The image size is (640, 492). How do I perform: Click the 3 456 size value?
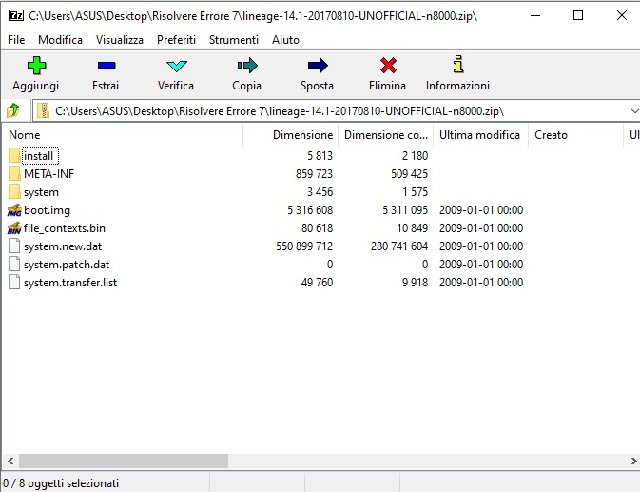320,192
